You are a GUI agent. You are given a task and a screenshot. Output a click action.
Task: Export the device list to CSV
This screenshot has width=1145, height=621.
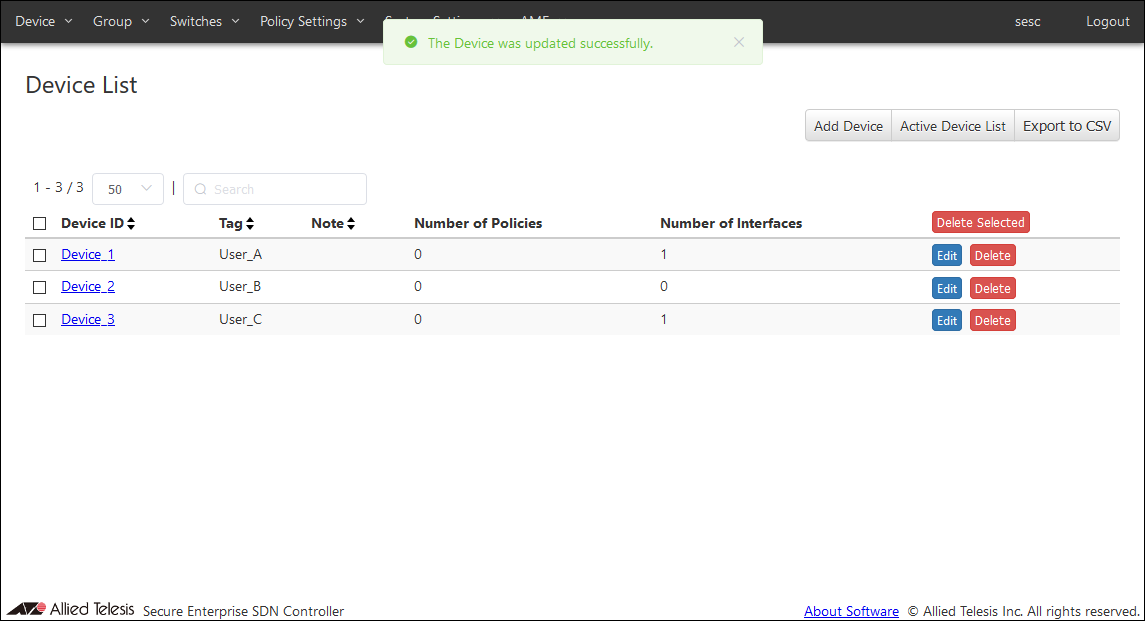tap(1066, 126)
